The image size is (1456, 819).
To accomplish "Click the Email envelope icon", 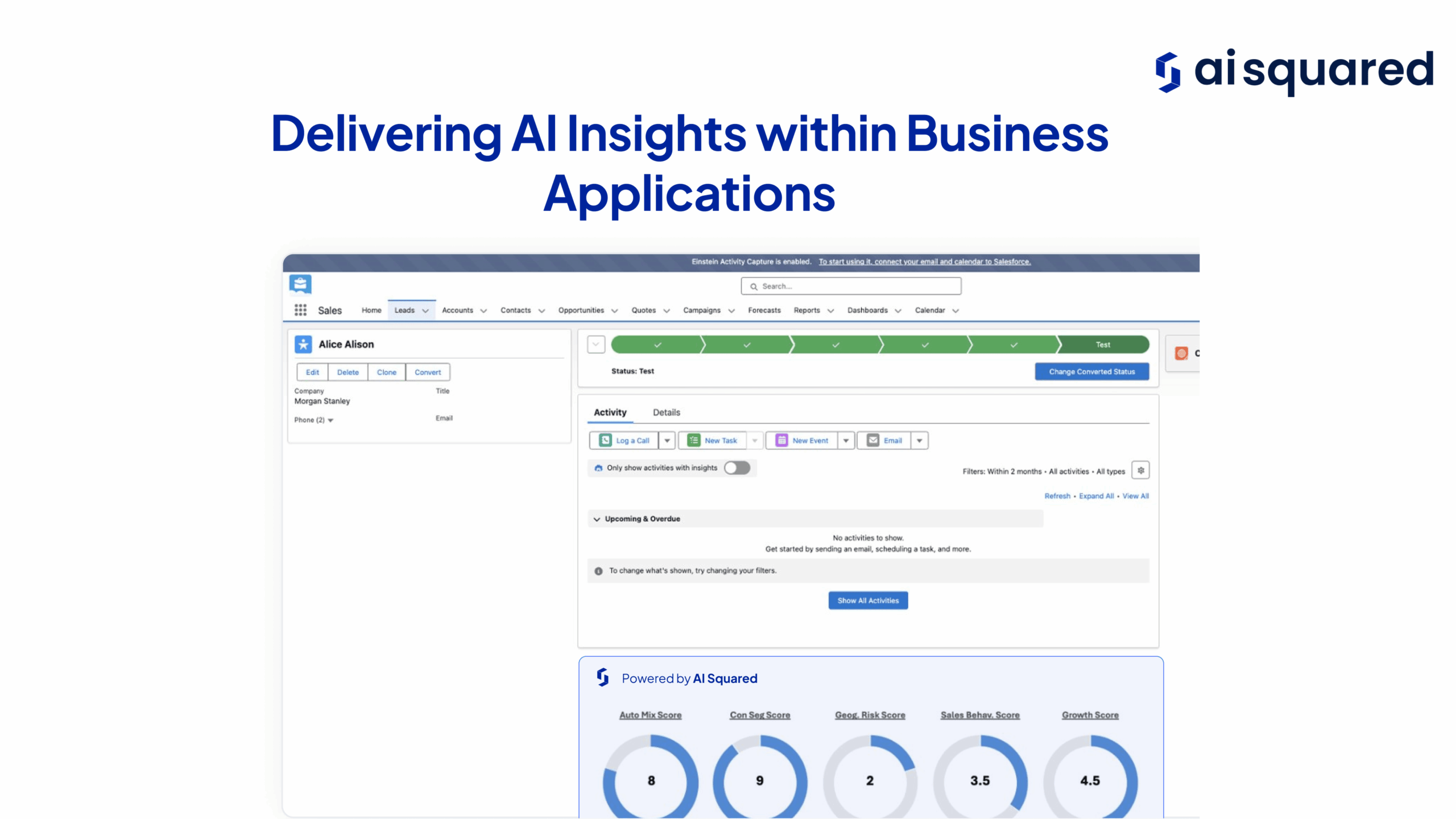I will 873,440.
